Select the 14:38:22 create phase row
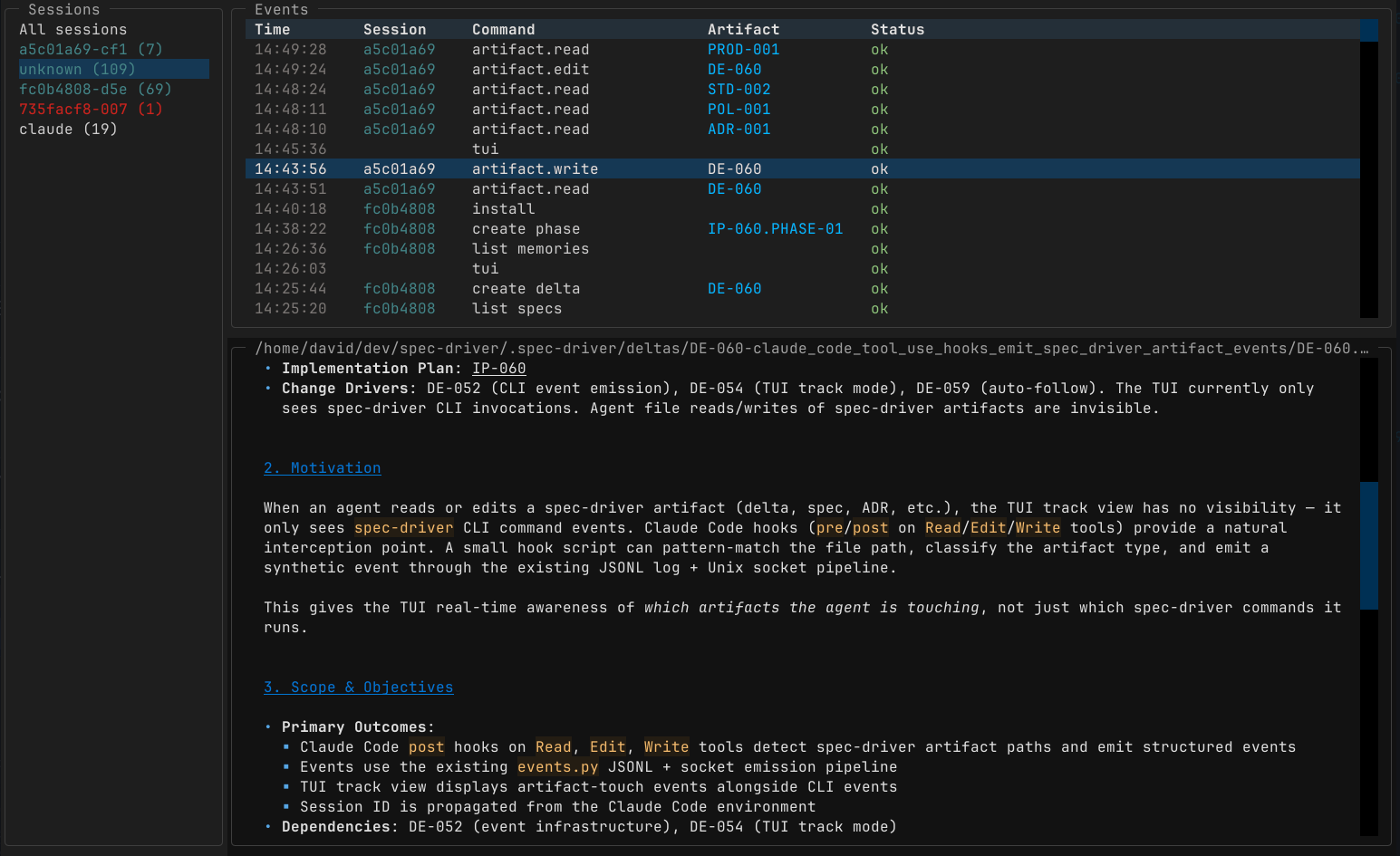1400x856 pixels. click(x=803, y=229)
